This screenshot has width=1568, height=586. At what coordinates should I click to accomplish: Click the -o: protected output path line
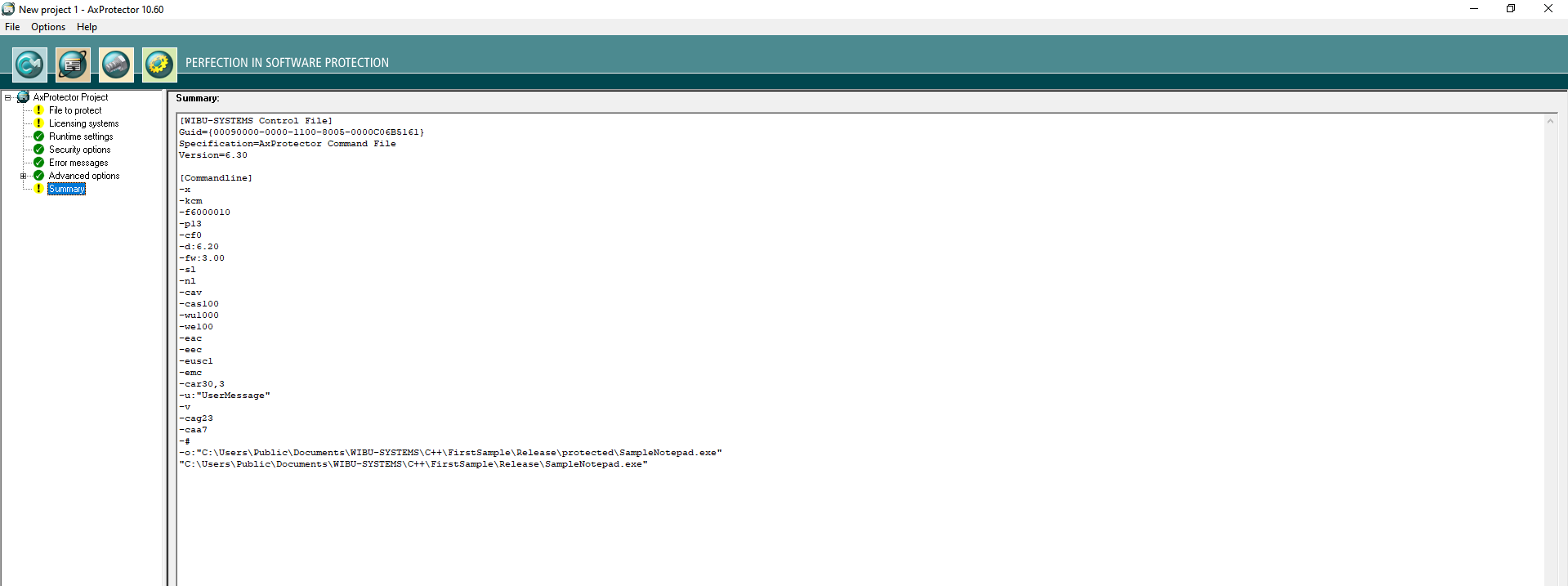pyautogui.click(x=450, y=453)
